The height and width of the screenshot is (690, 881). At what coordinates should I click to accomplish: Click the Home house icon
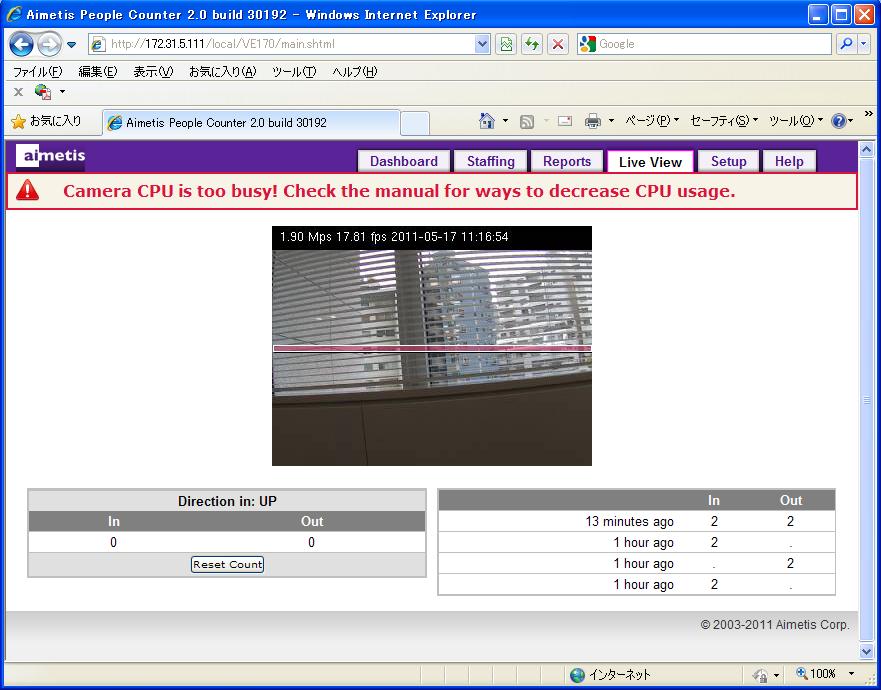(x=487, y=120)
